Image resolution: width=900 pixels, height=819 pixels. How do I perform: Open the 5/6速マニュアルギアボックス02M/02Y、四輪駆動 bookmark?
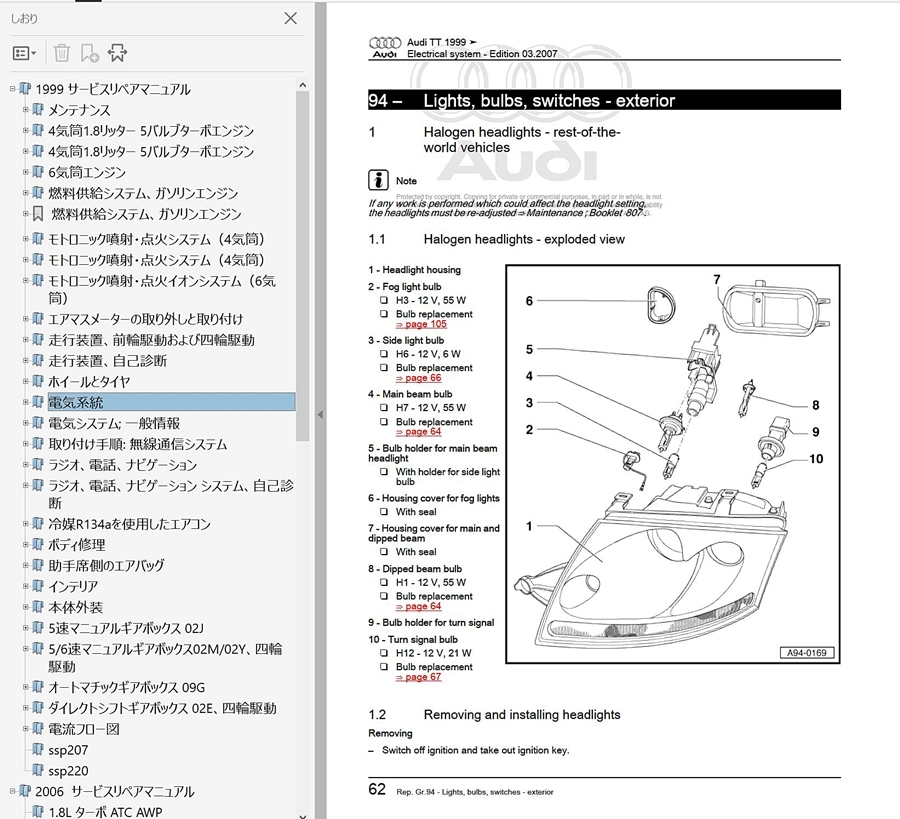[165, 658]
